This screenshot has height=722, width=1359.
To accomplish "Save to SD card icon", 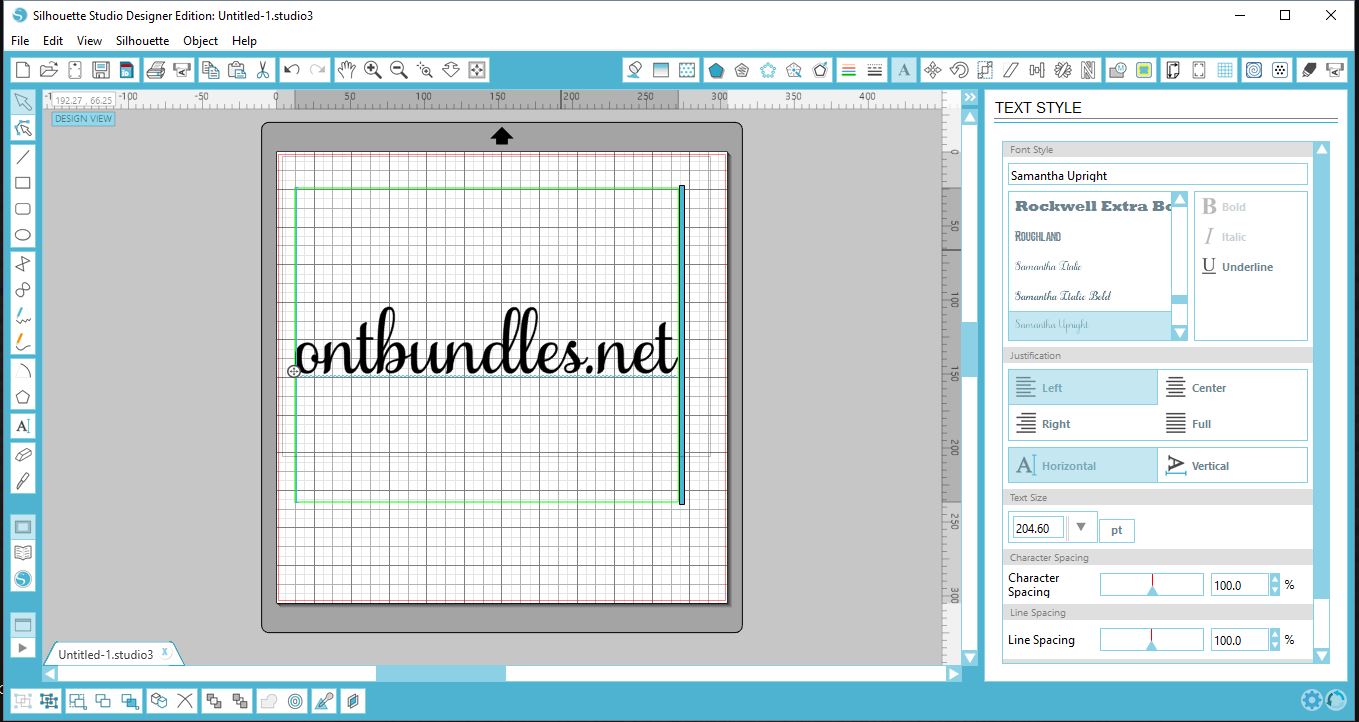I will [126, 70].
